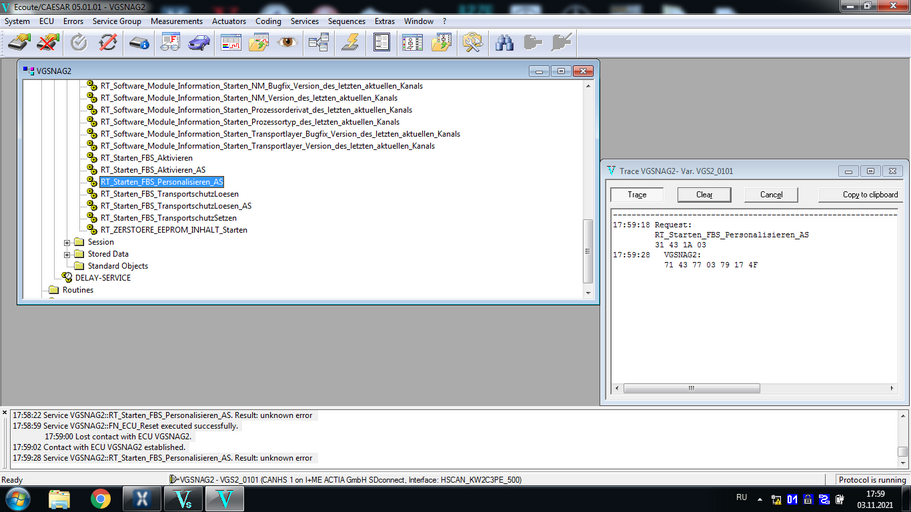Viewport: 911px width, 512px height.
Task: Open the Sequences menu
Action: 347,21
